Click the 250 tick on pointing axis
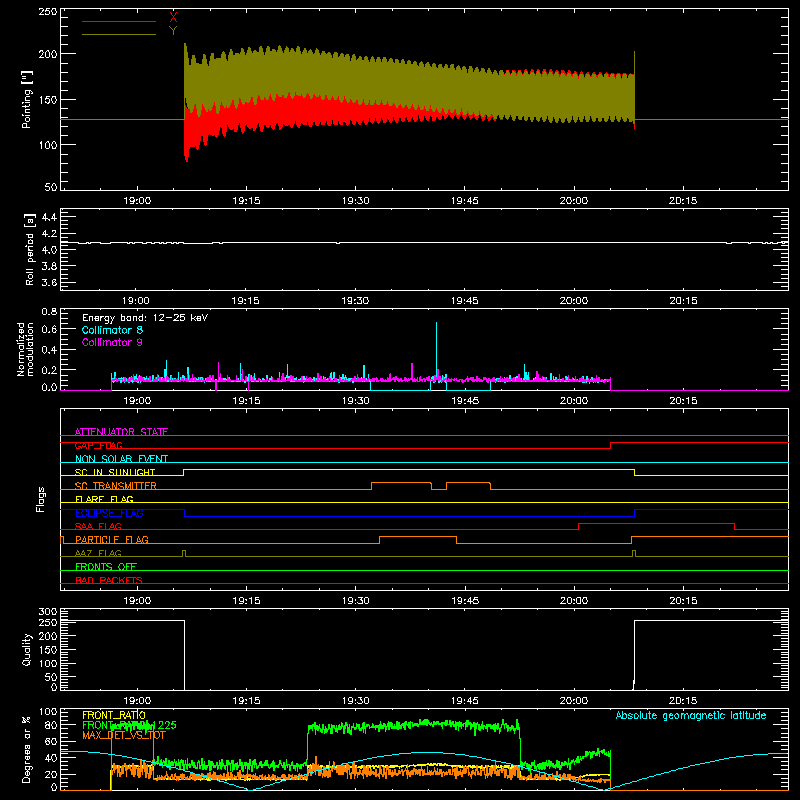 [x=48, y=11]
